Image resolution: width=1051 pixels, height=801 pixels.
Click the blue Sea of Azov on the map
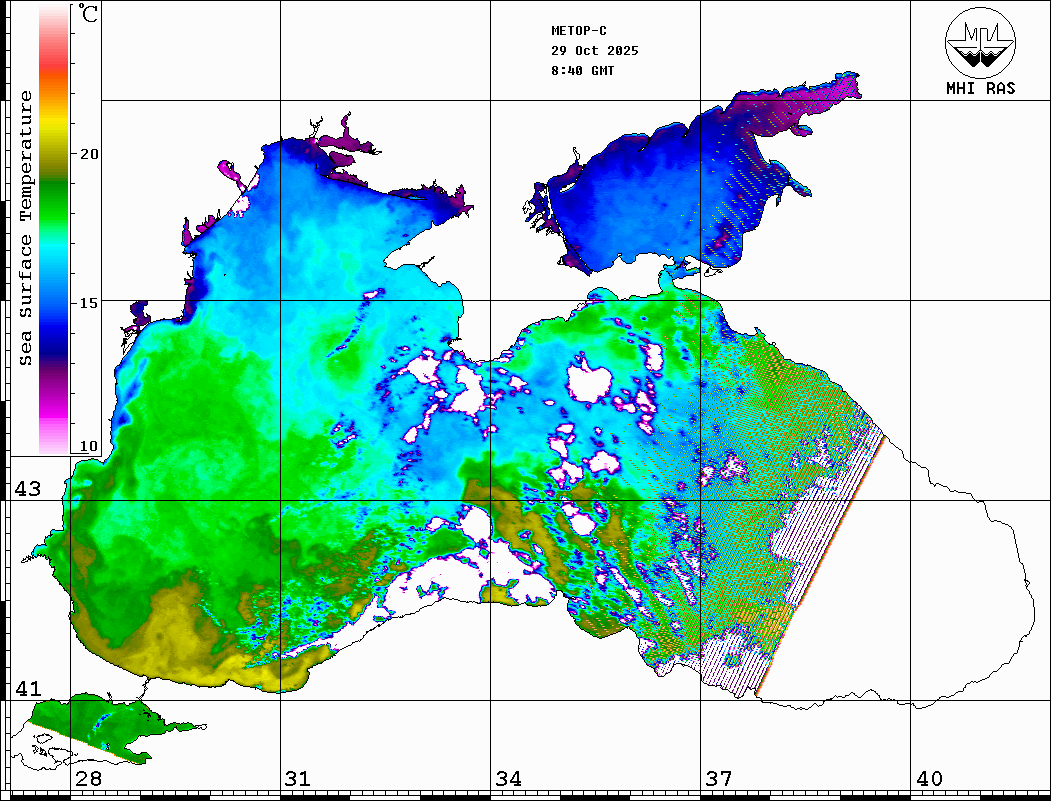[640, 190]
